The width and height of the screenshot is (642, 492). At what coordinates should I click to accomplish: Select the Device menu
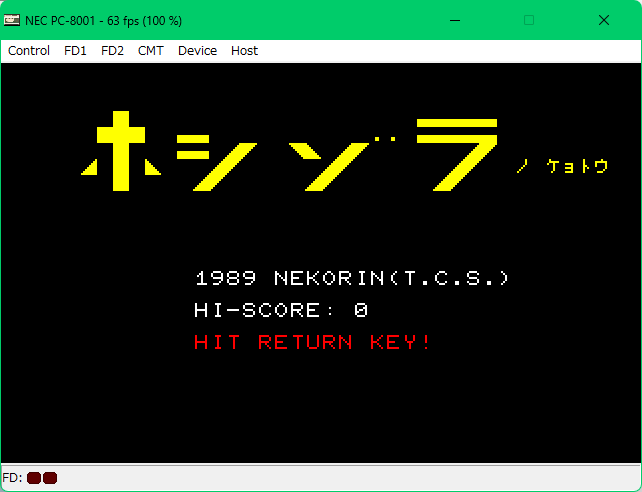197,51
